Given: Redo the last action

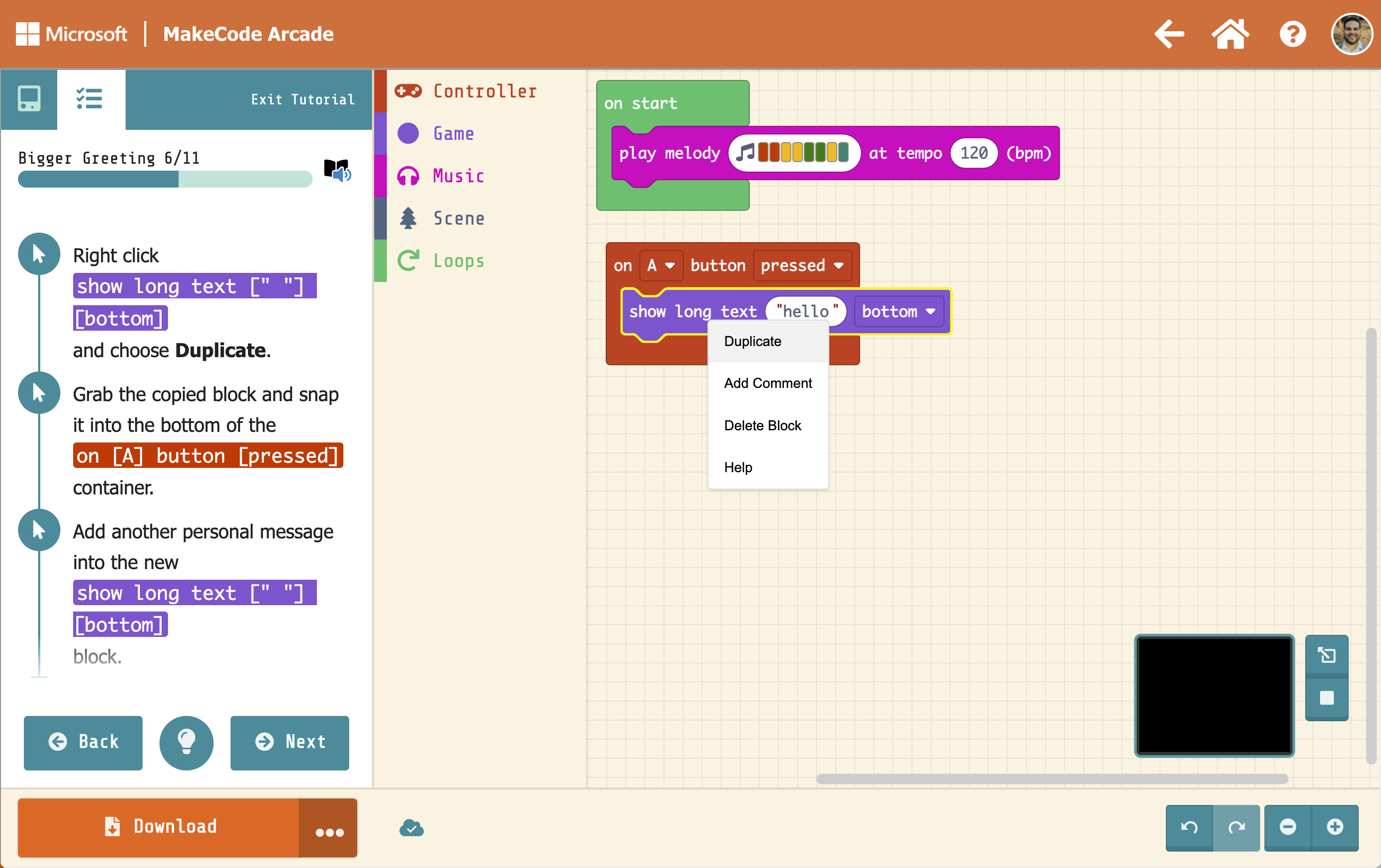Looking at the screenshot, I should pyautogui.click(x=1236, y=827).
